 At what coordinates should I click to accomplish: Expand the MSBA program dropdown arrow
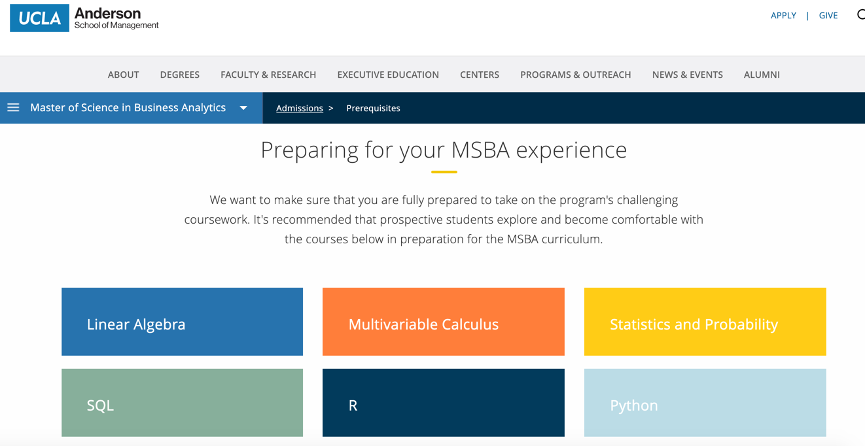243,108
